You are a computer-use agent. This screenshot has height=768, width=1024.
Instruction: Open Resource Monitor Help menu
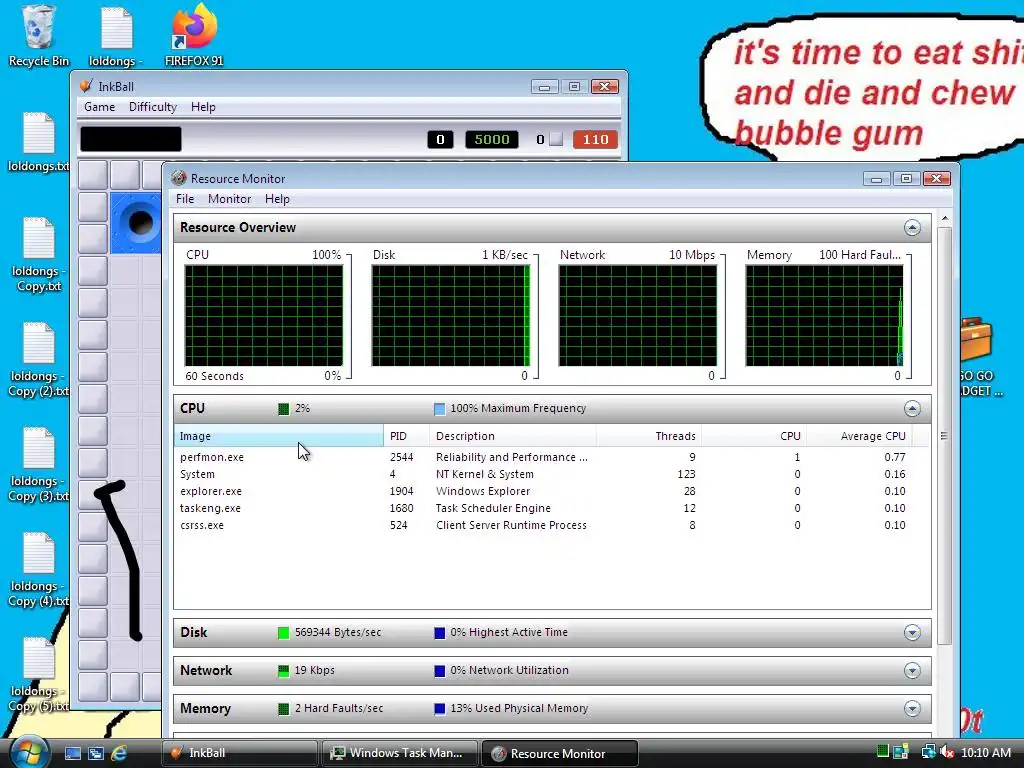pyautogui.click(x=277, y=199)
